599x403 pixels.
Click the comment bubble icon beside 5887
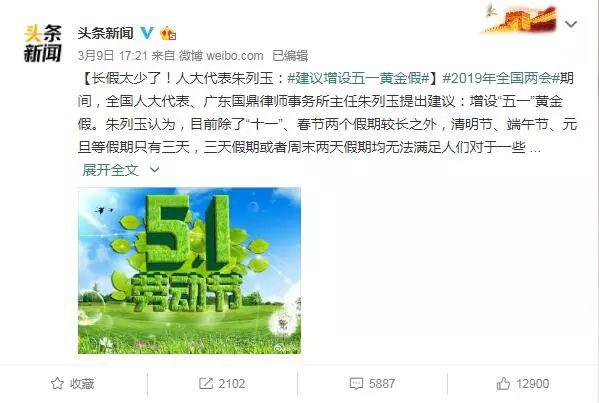[356, 383]
